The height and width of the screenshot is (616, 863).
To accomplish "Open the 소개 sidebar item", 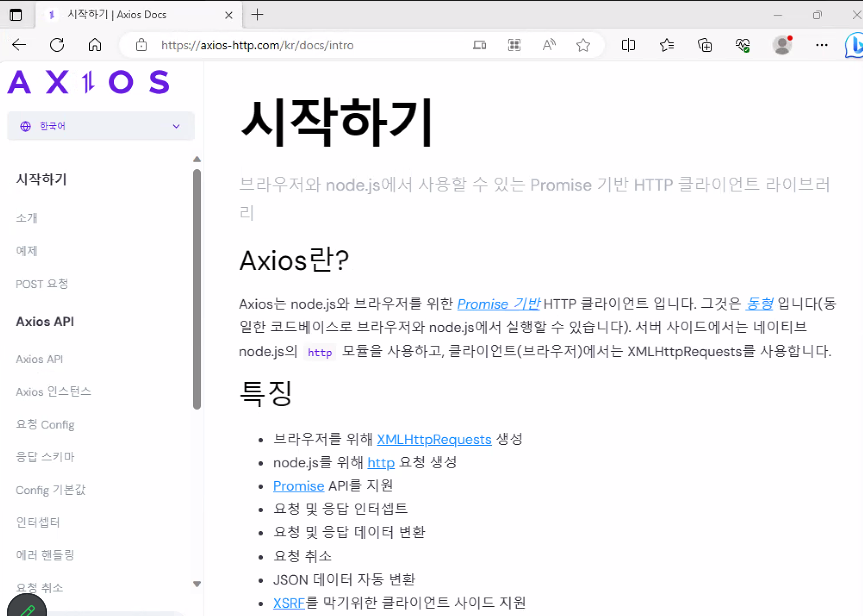I will pos(26,218).
